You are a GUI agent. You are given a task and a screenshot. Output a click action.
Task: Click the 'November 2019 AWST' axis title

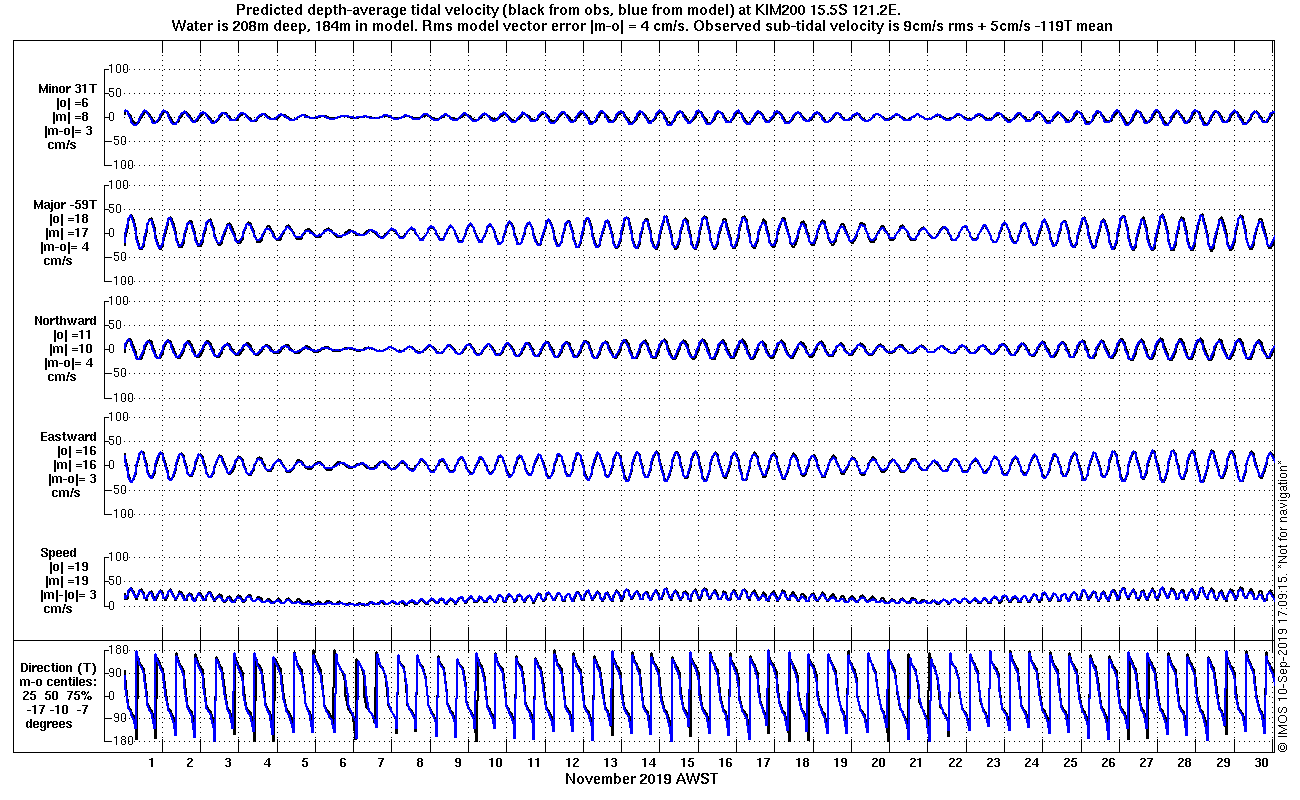pos(641,778)
